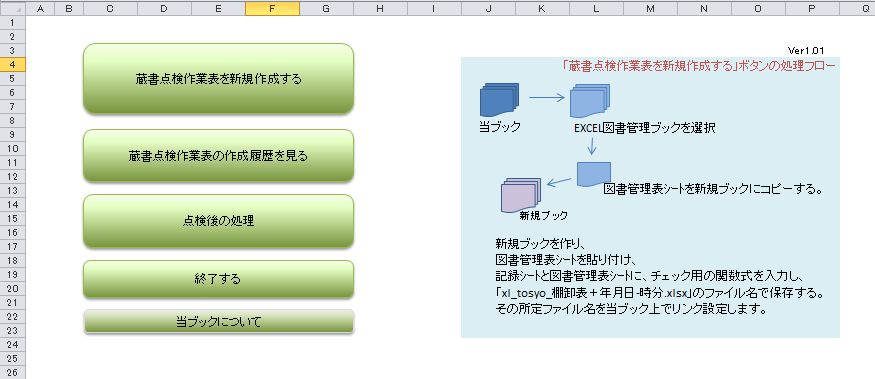Click the arrow between 当ブック and 図書管理ブック
The width and height of the screenshot is (875, 379).
click(547, 98)
